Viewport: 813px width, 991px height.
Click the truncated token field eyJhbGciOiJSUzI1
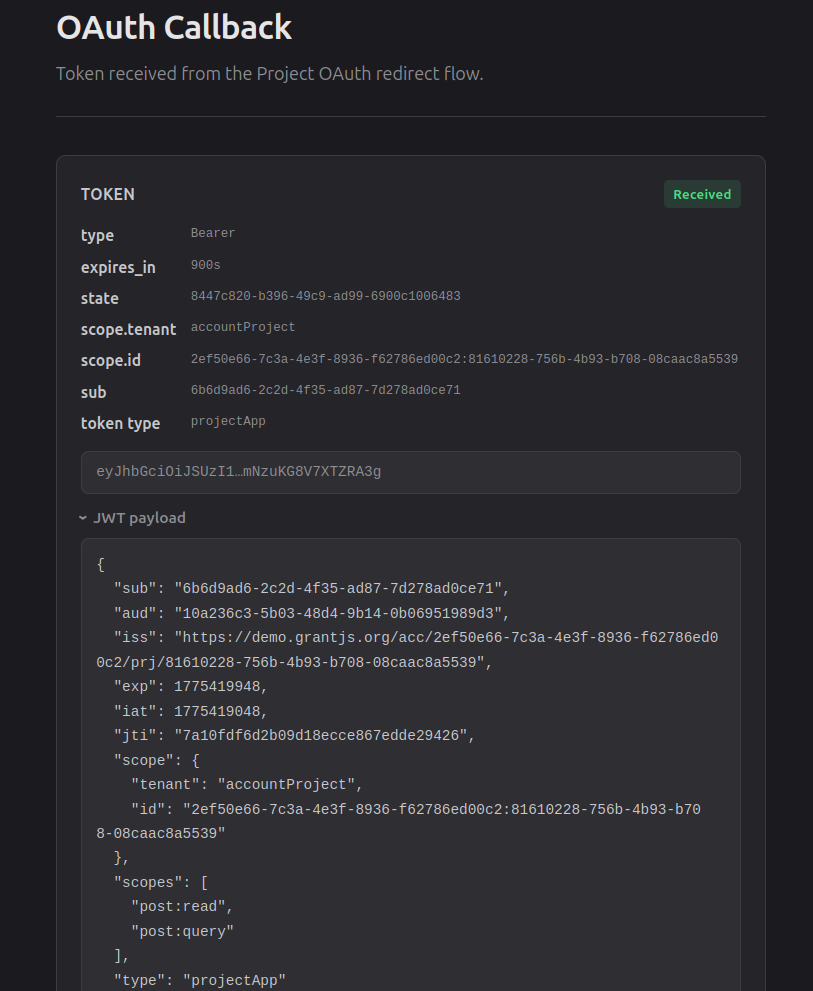410,472
